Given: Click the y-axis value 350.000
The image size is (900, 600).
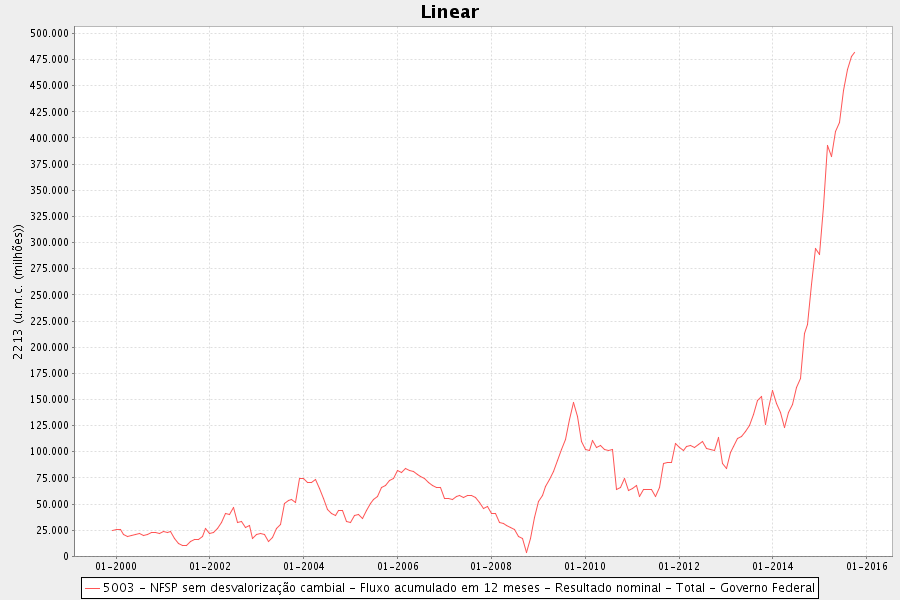Looking at the screenshot, I should click(49, 191).
